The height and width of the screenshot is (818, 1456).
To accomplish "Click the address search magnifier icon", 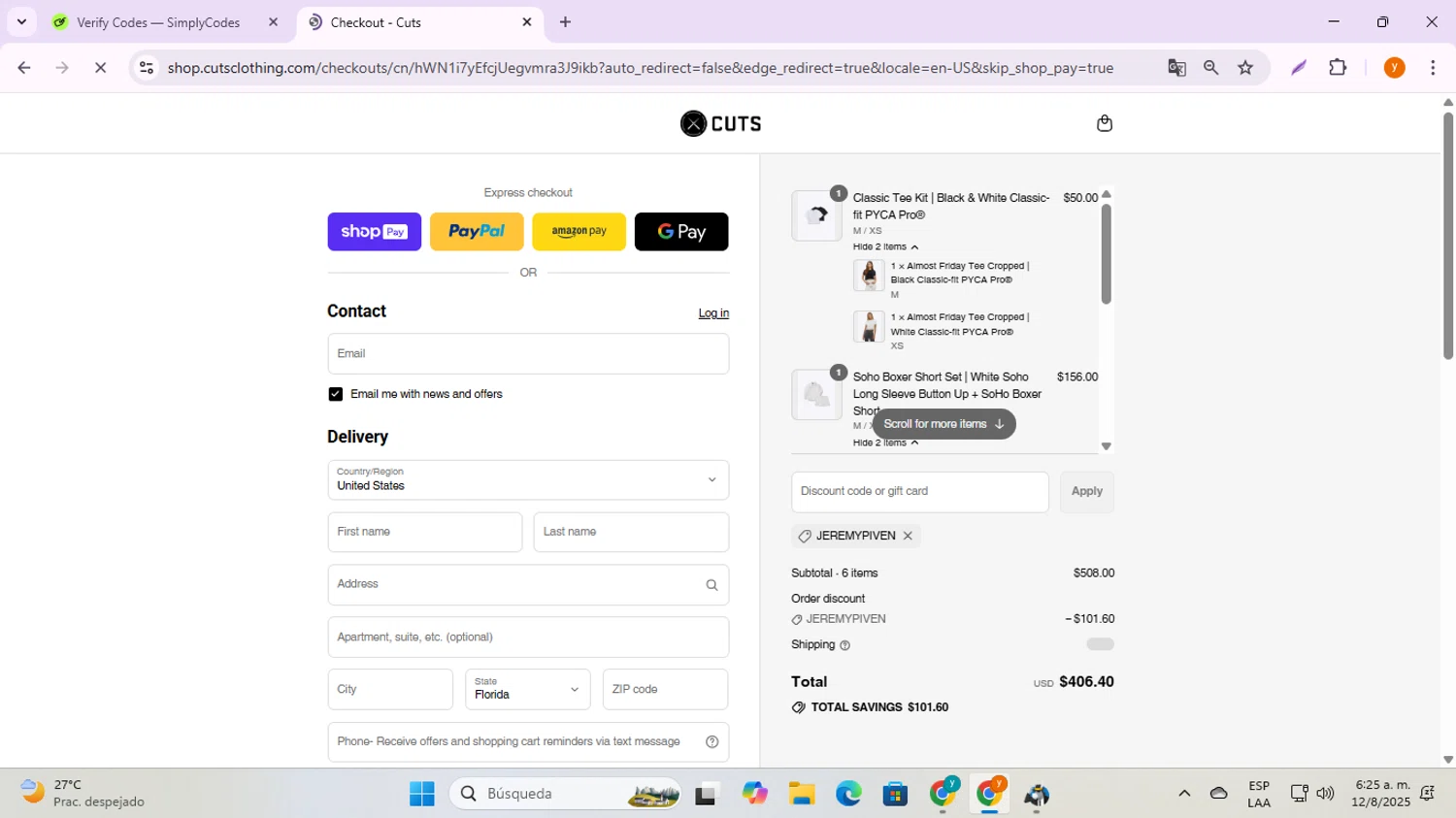I will pyautogui.click(x=711, y=585).
